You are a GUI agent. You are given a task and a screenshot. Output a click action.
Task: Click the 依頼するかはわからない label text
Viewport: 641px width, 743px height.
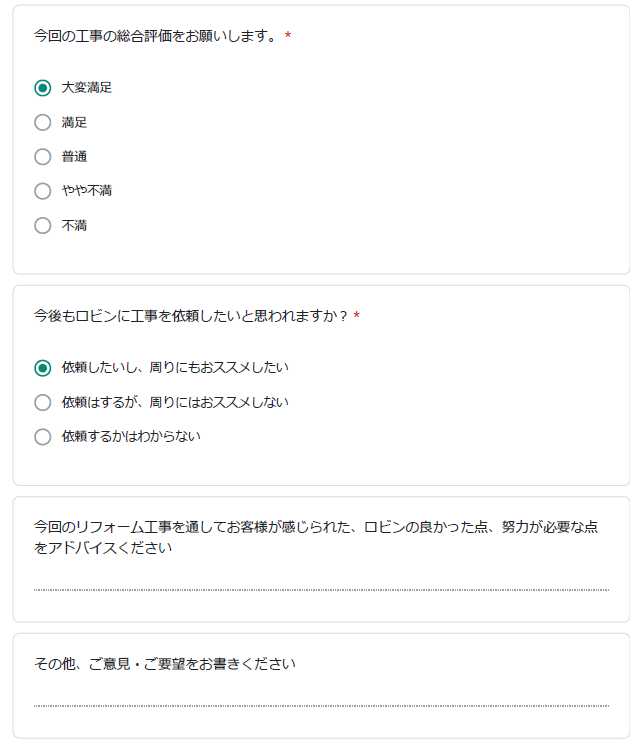(x=131, y=436)
